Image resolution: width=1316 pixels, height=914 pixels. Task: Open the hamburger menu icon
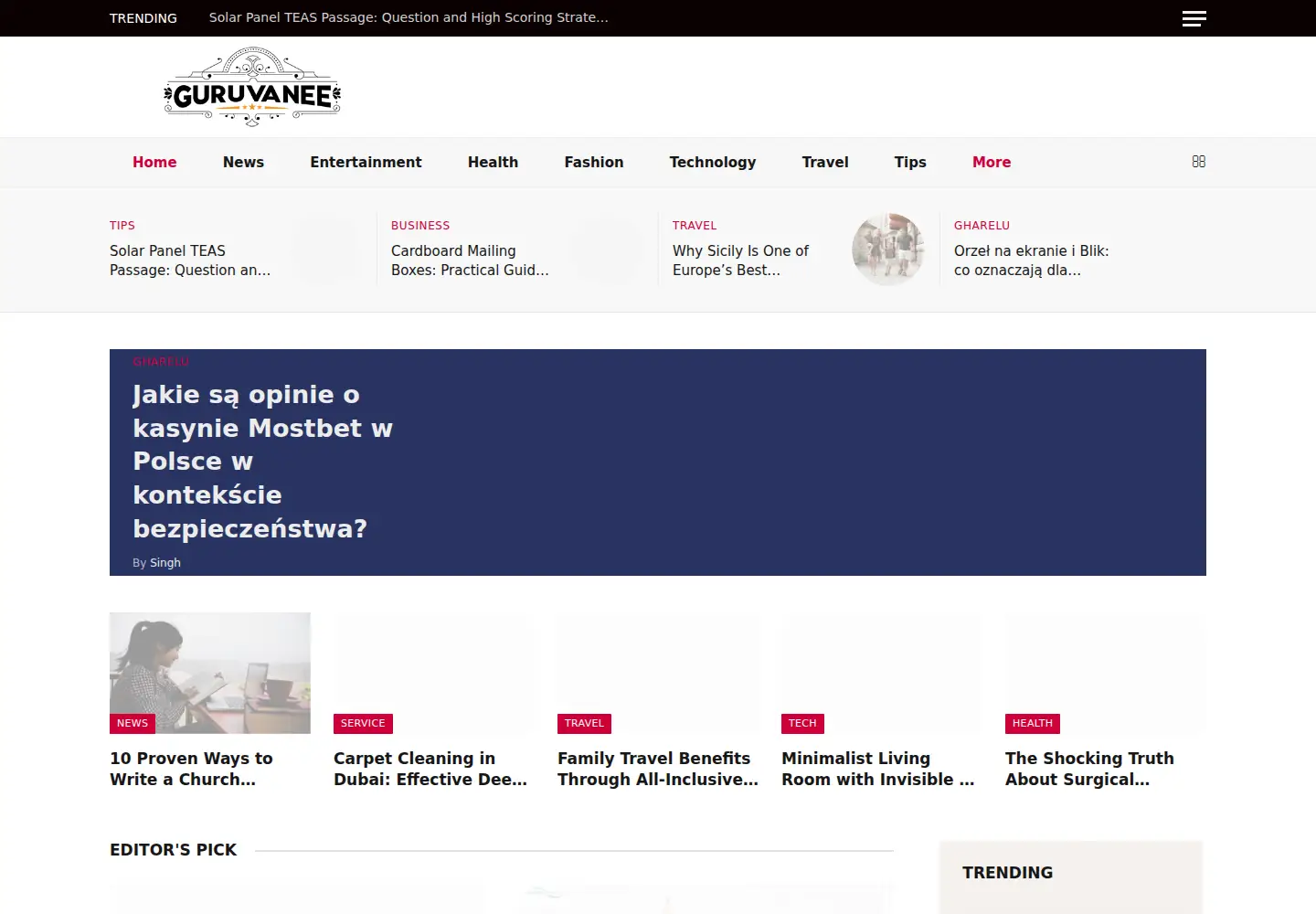coord(1194,18)
